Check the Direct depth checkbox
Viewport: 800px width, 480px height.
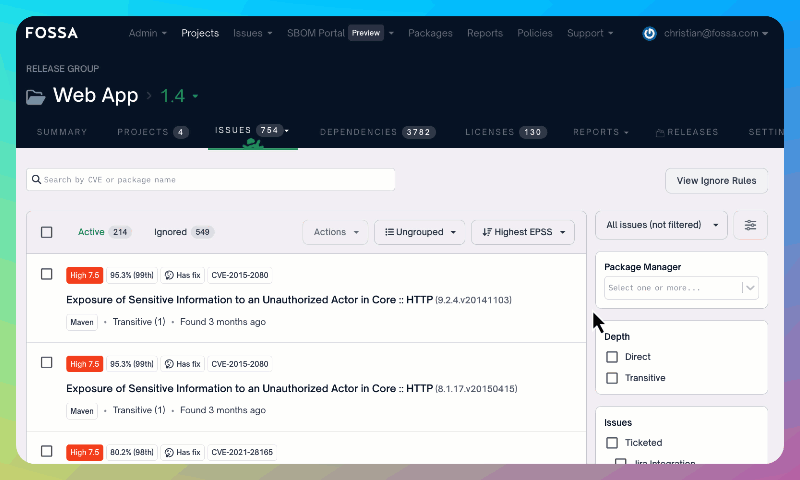(x=612, y=357)
